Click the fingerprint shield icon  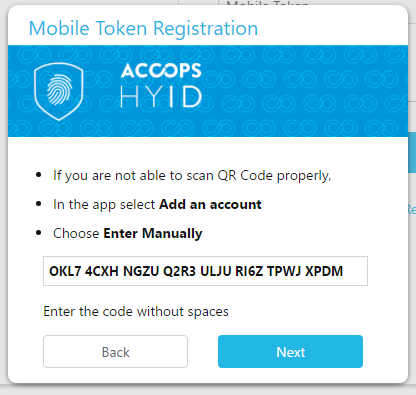59,91
